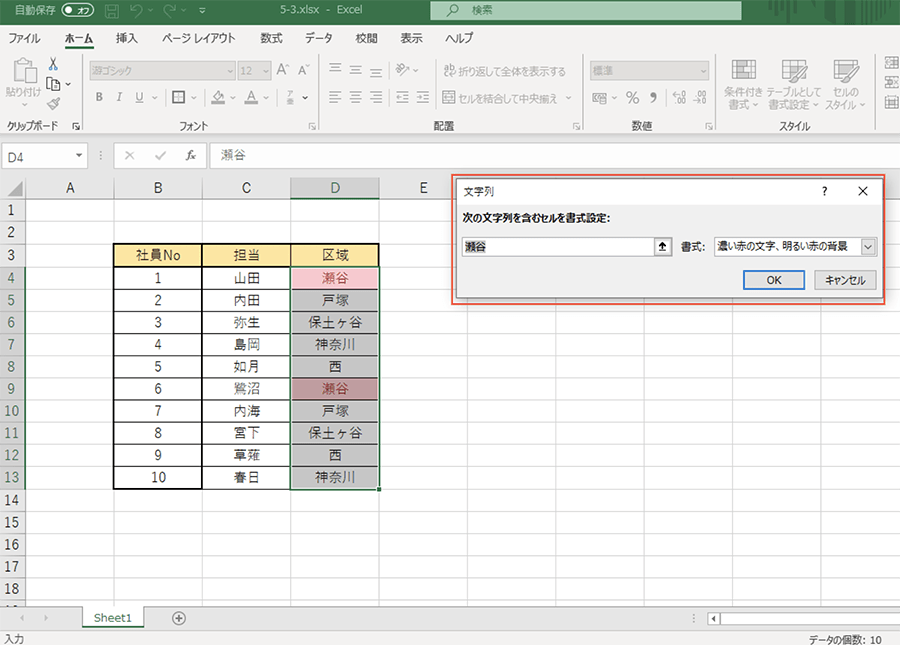The height and width of the screenshot is (645, 900).
Task: Click the Cut scissors icon
Action: click(53, 64)
